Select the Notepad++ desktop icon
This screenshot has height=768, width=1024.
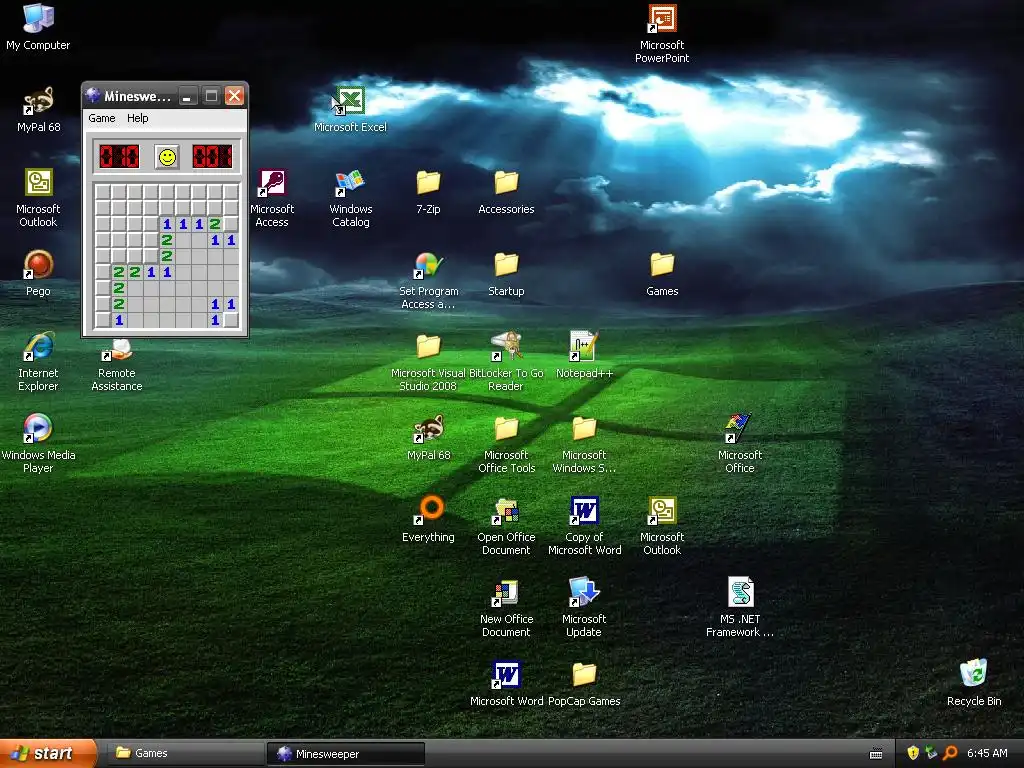pyautogui.click(x=584, y=355)
